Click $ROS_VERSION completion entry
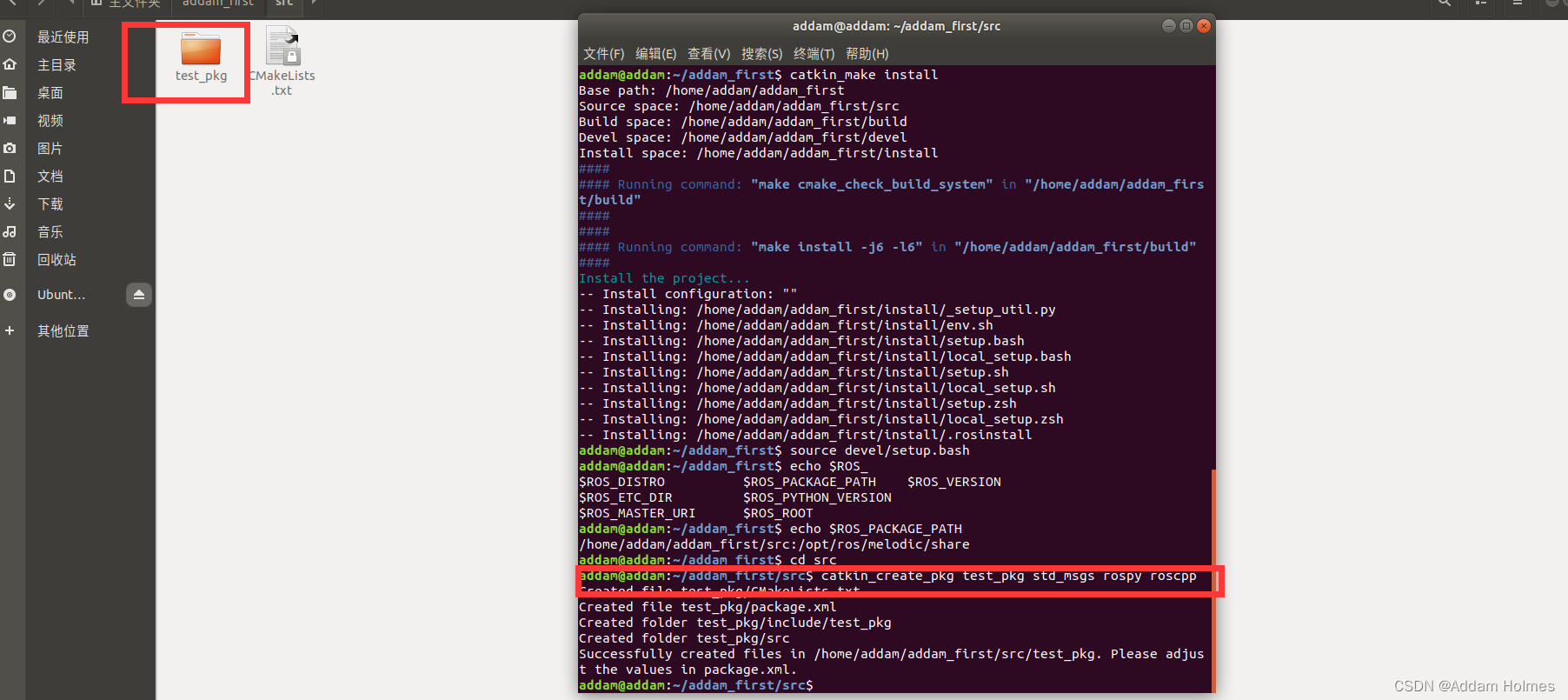This screenshot has width=1568, height=700. pyautogui.click(x=954, y=482)
